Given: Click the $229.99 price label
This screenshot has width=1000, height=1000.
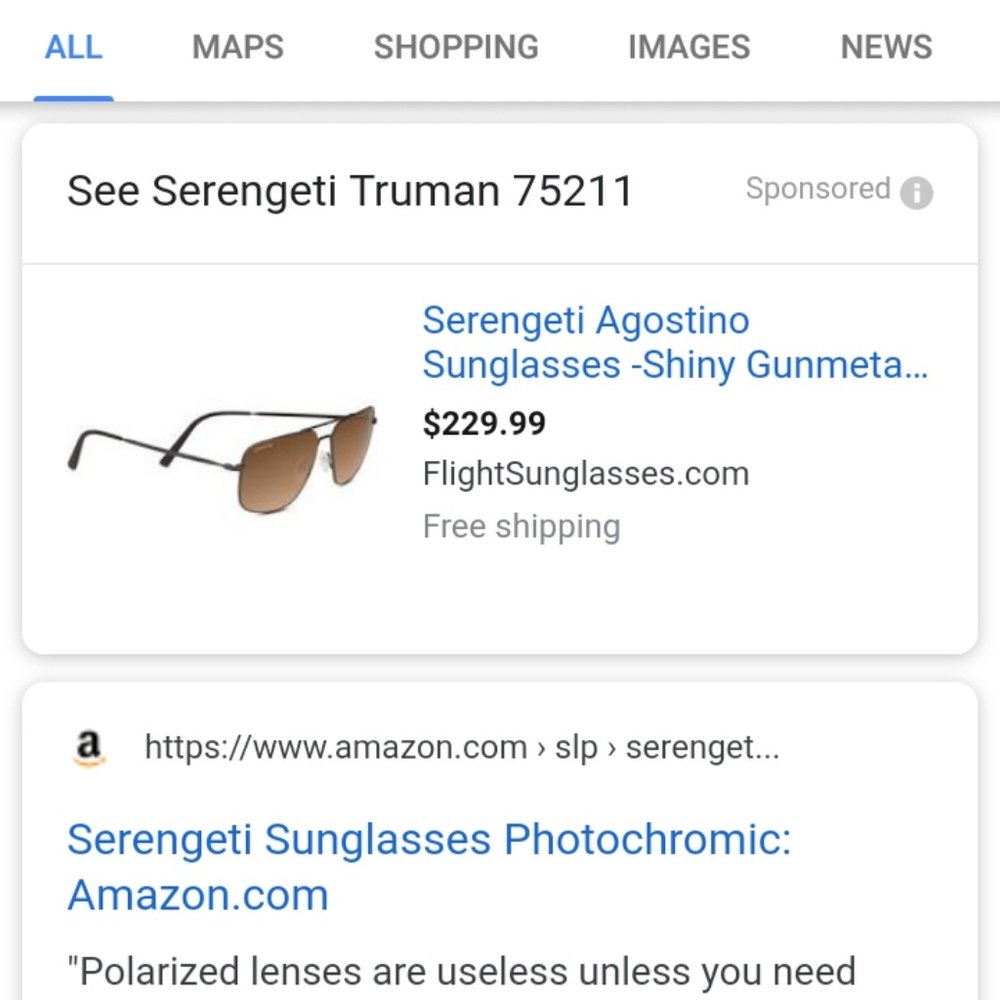Looking at the screenshot, I should coord(484,423).
